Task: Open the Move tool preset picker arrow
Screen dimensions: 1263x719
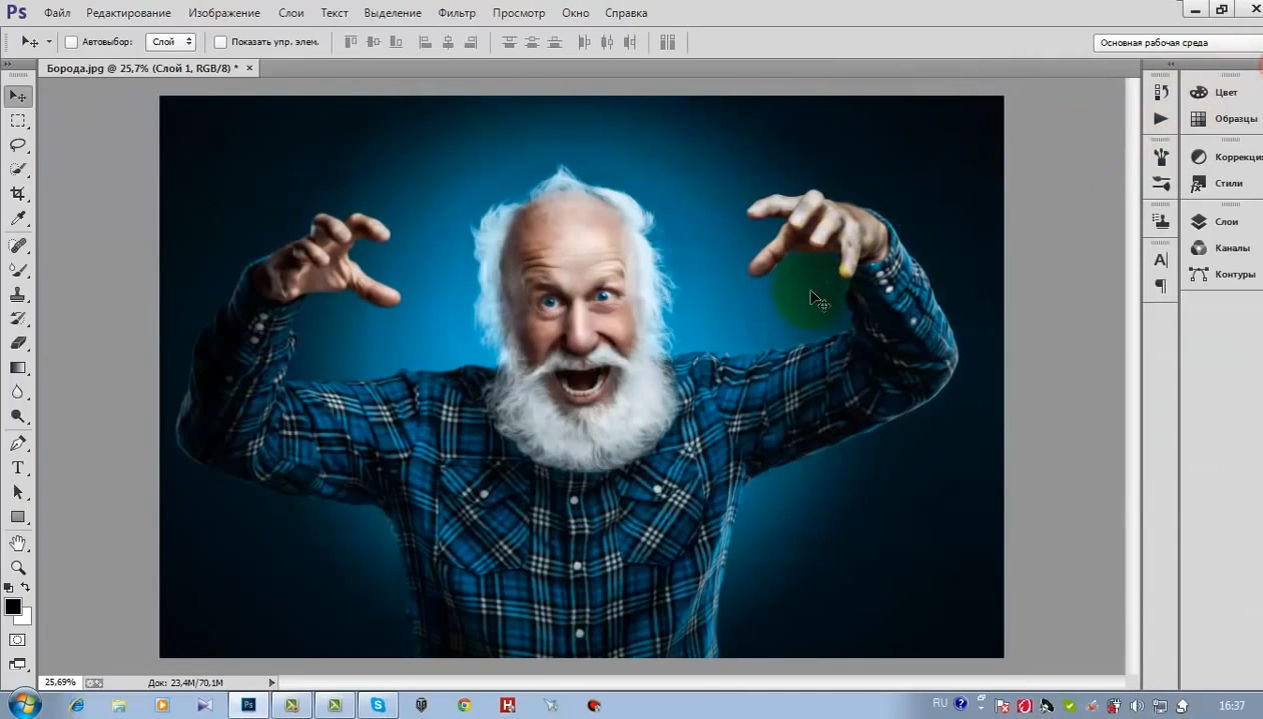Action: [x=49, y=42]
